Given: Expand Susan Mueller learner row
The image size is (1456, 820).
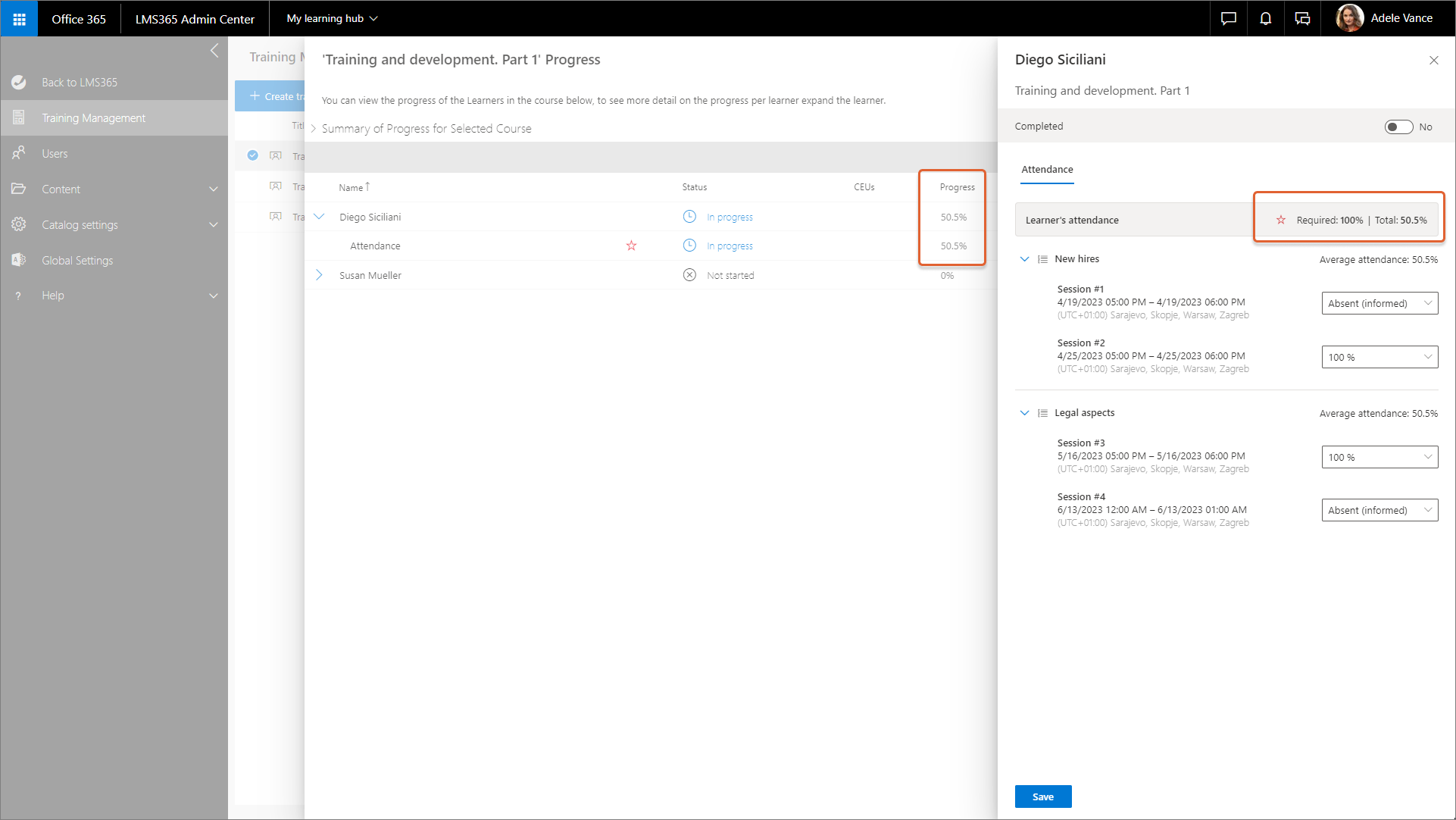Looking at the screenshot, I should (319, 275).
